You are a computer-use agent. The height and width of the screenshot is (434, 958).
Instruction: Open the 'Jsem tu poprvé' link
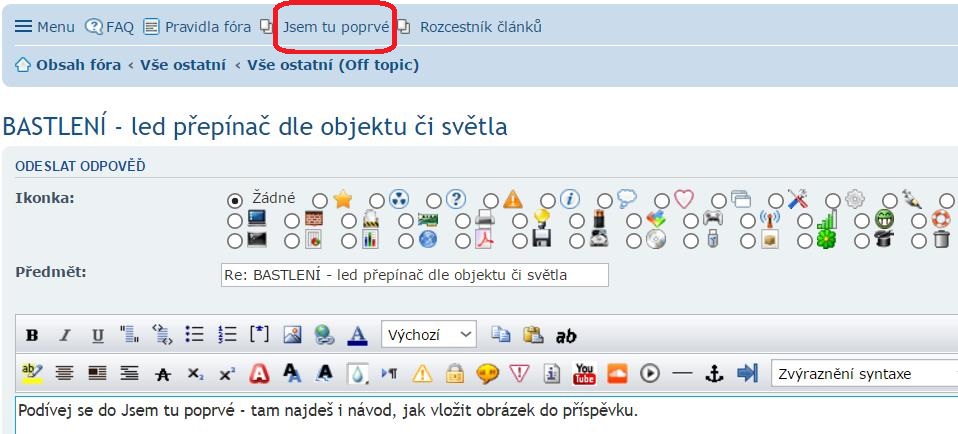(336, 27)
